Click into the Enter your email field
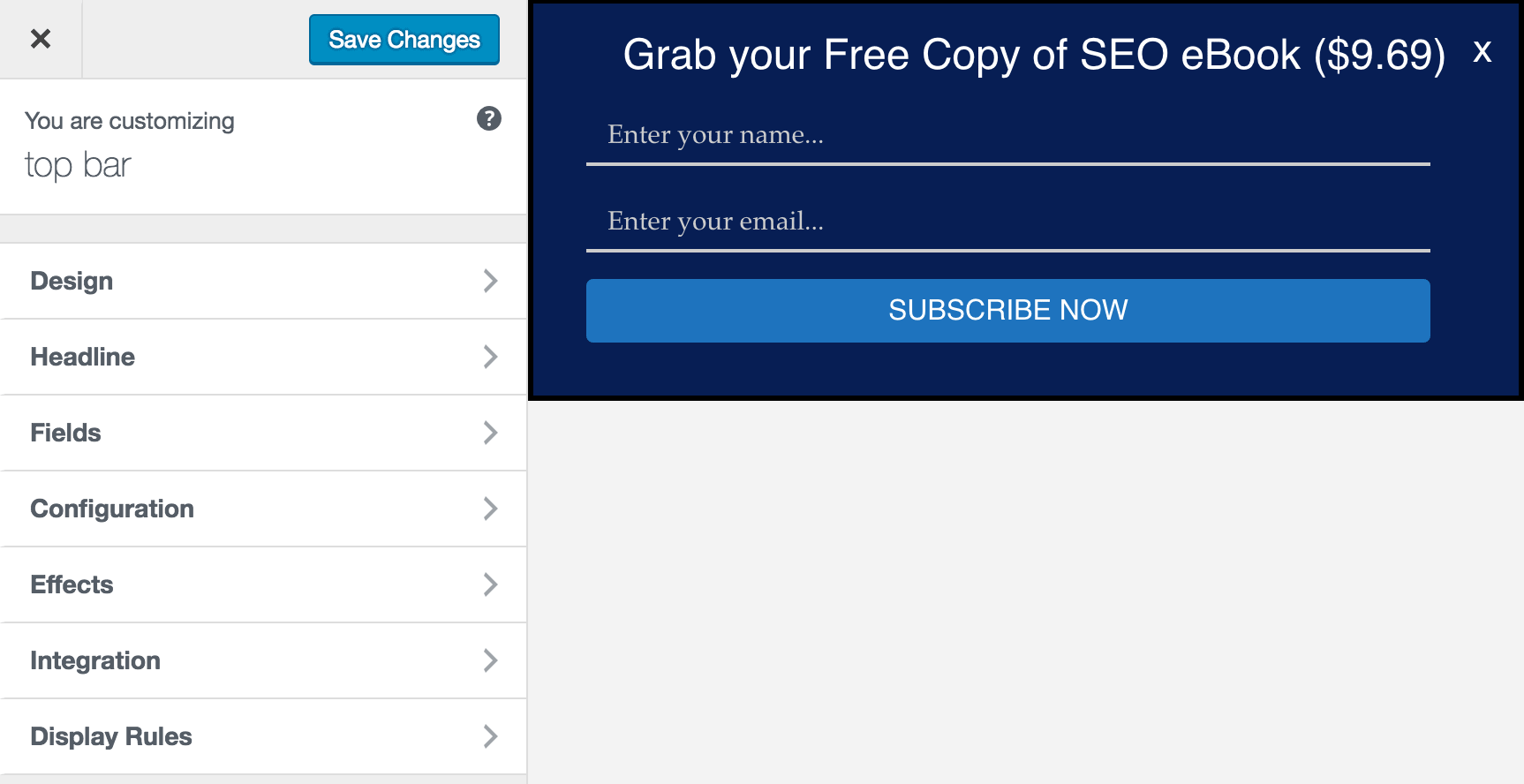This screenshot has height=784, width=1524. (x=1007, y=223)
